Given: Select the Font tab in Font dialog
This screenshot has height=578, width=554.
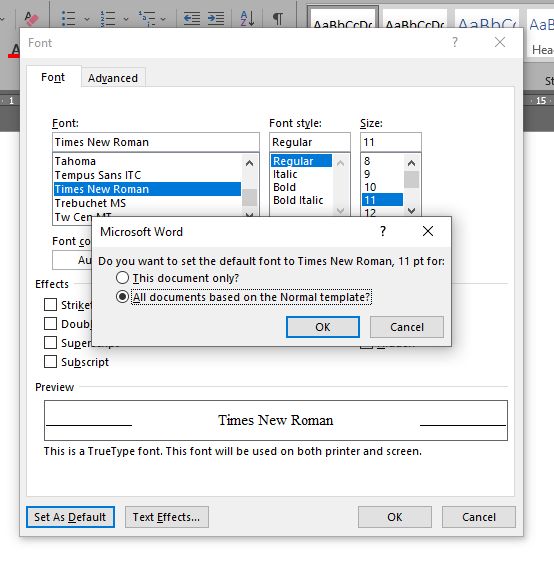Looking at the screenshot, I should [x=53, y=77].
